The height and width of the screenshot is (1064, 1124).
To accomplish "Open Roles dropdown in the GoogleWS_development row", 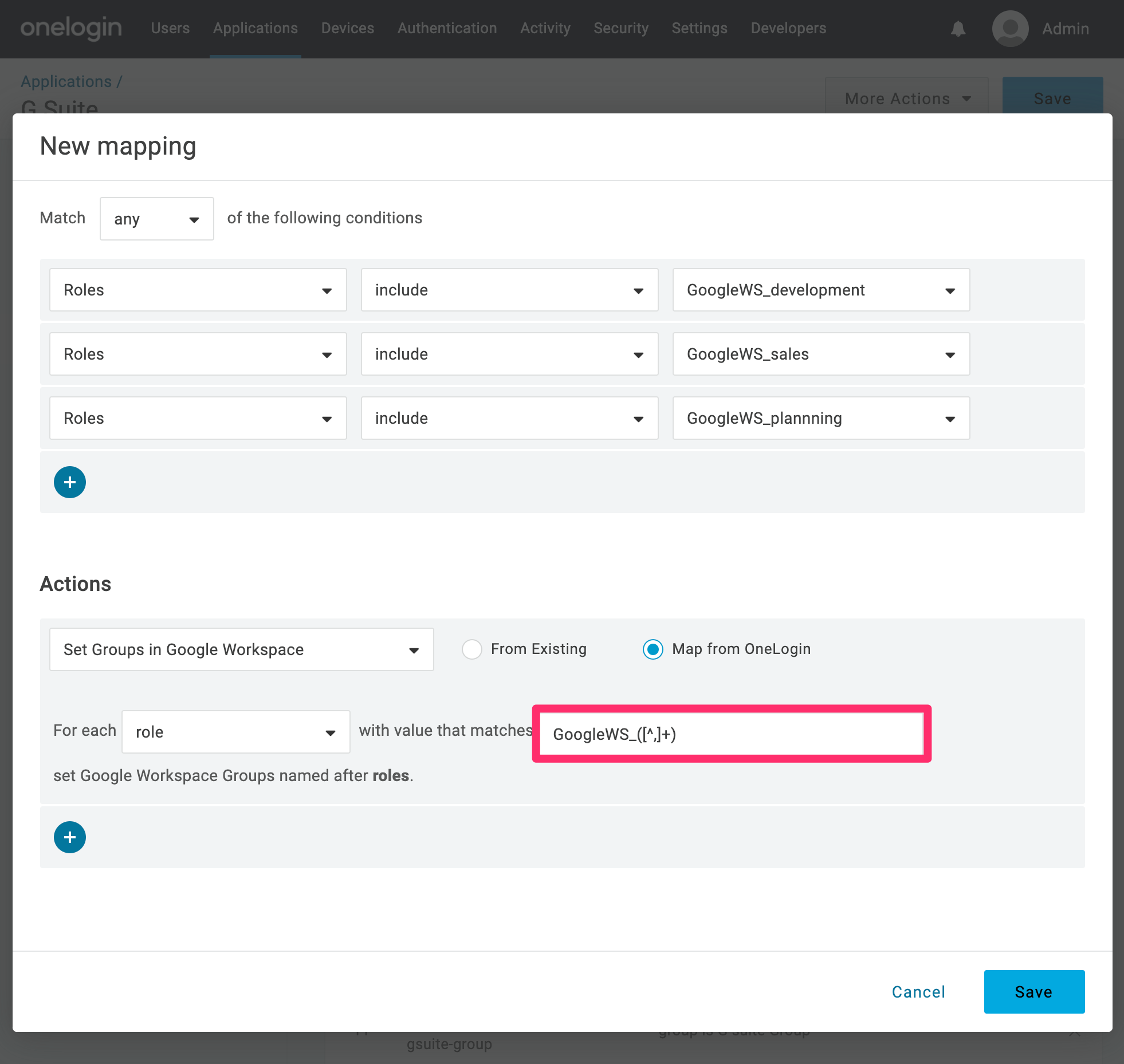I will (198, 290).
